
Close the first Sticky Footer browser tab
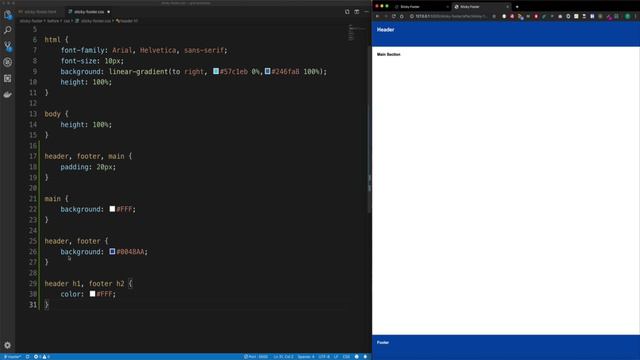pos(447,7)
